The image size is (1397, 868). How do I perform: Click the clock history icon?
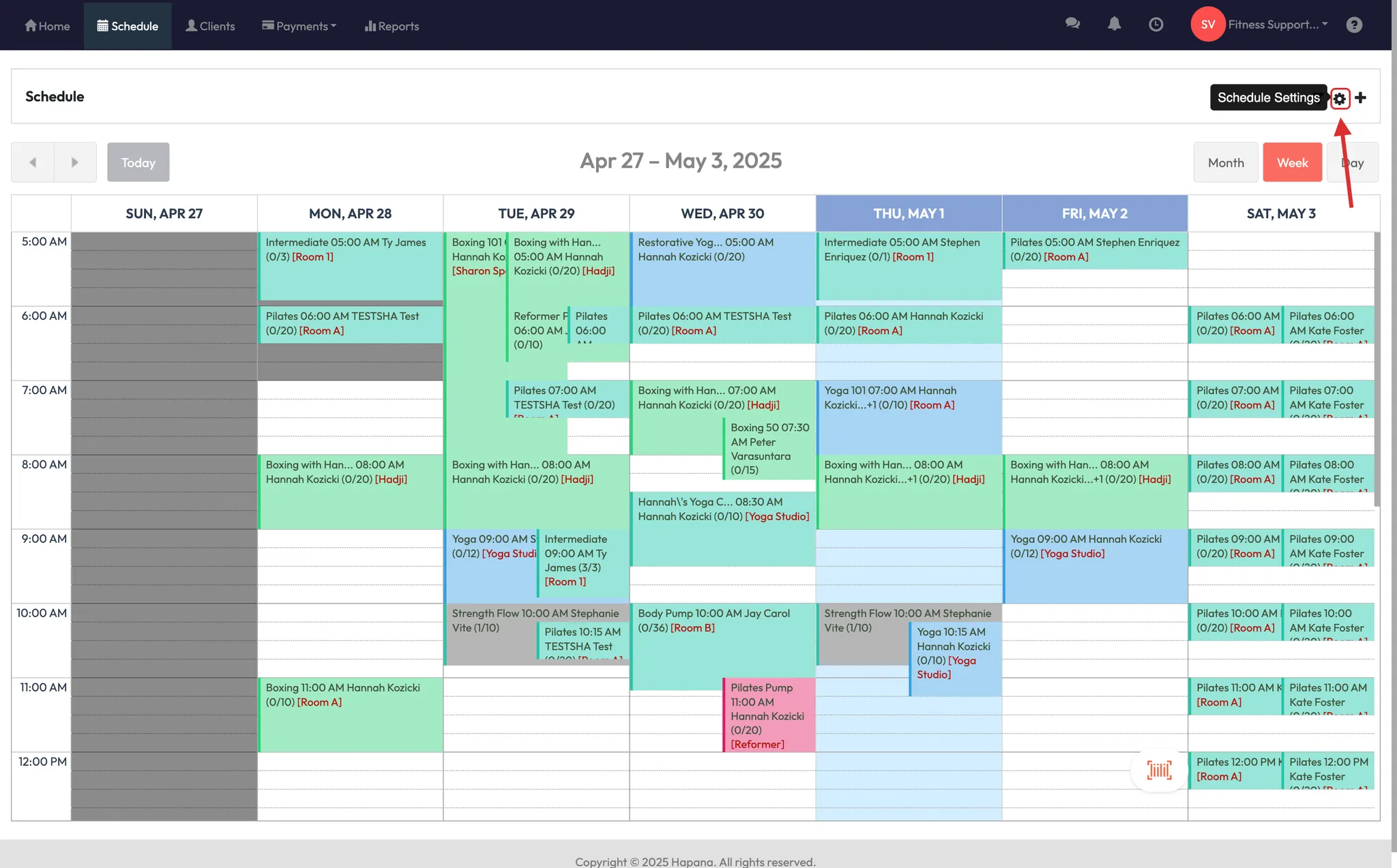(x=1156, y=25)
